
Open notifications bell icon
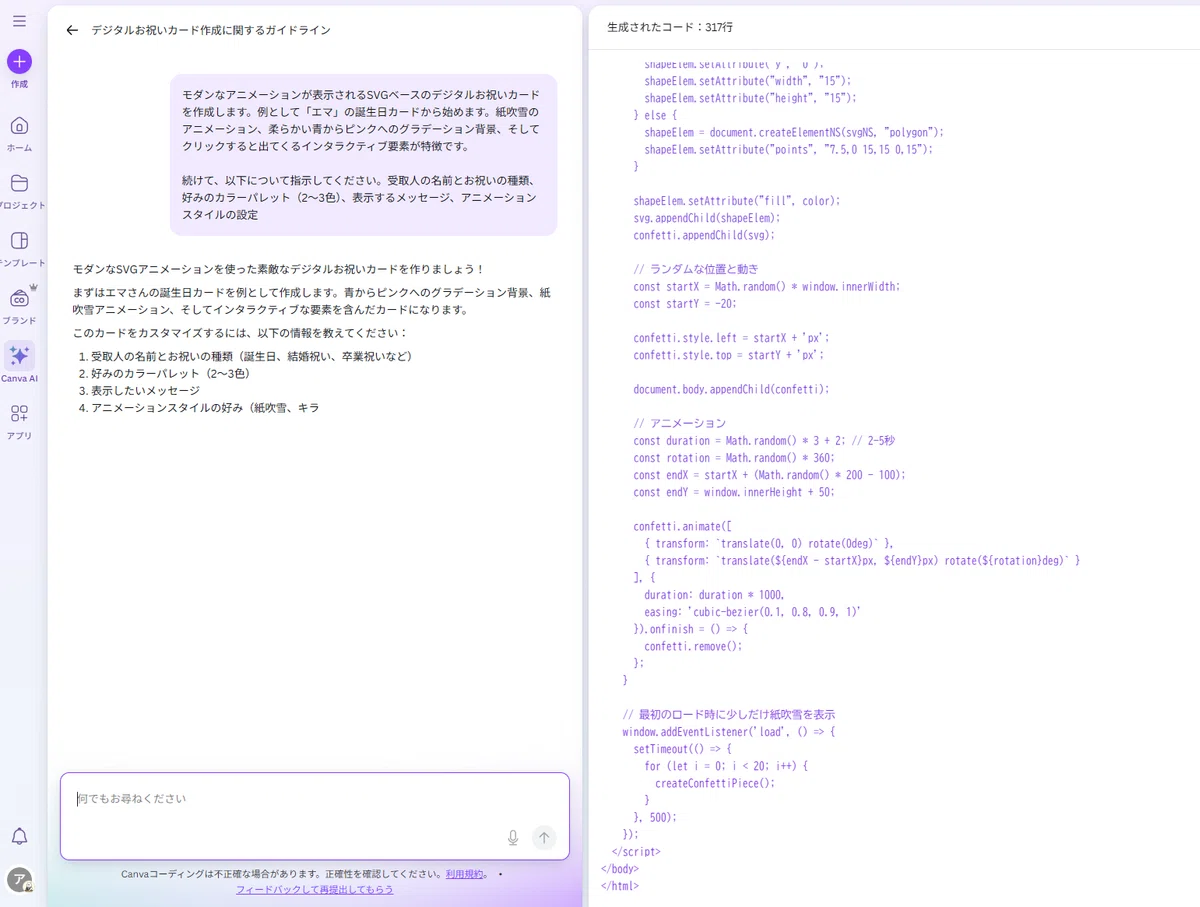[x=19, y=836]
